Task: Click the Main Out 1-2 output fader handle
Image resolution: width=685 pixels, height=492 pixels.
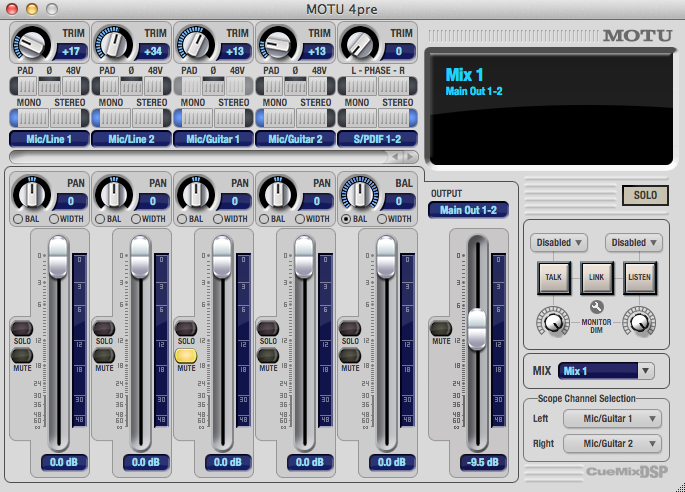Action: click(477, 329)
